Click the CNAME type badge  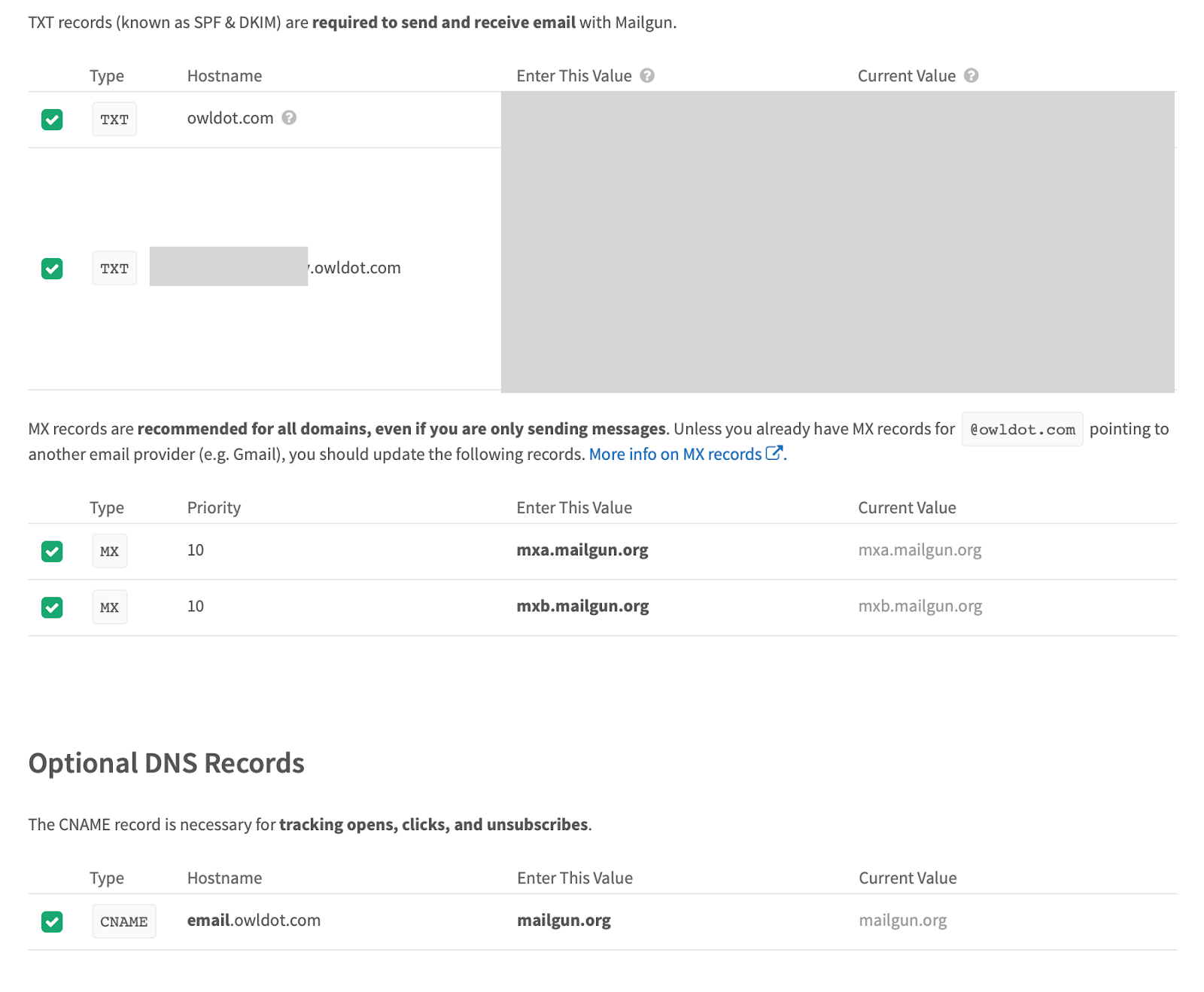(x=124, y=921)
